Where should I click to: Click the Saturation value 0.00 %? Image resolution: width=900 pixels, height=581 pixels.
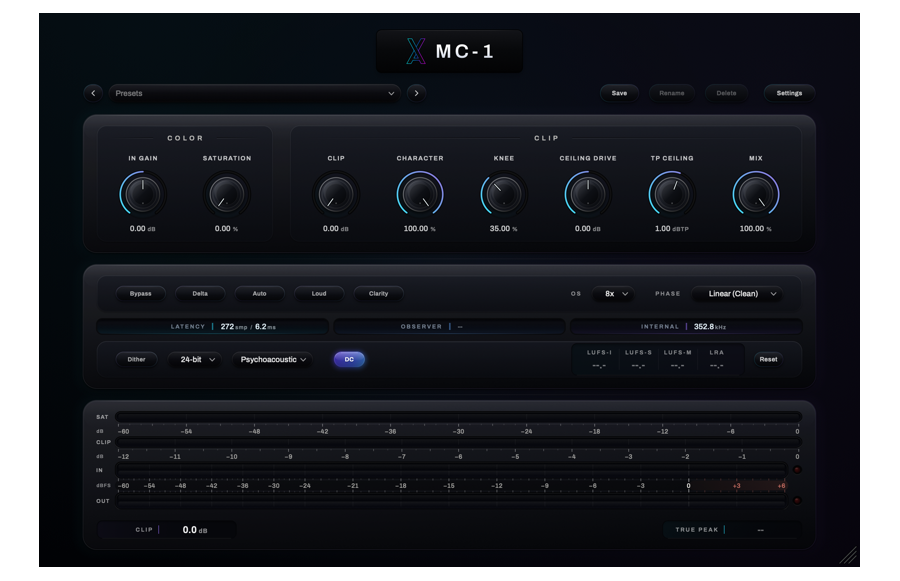226,228
